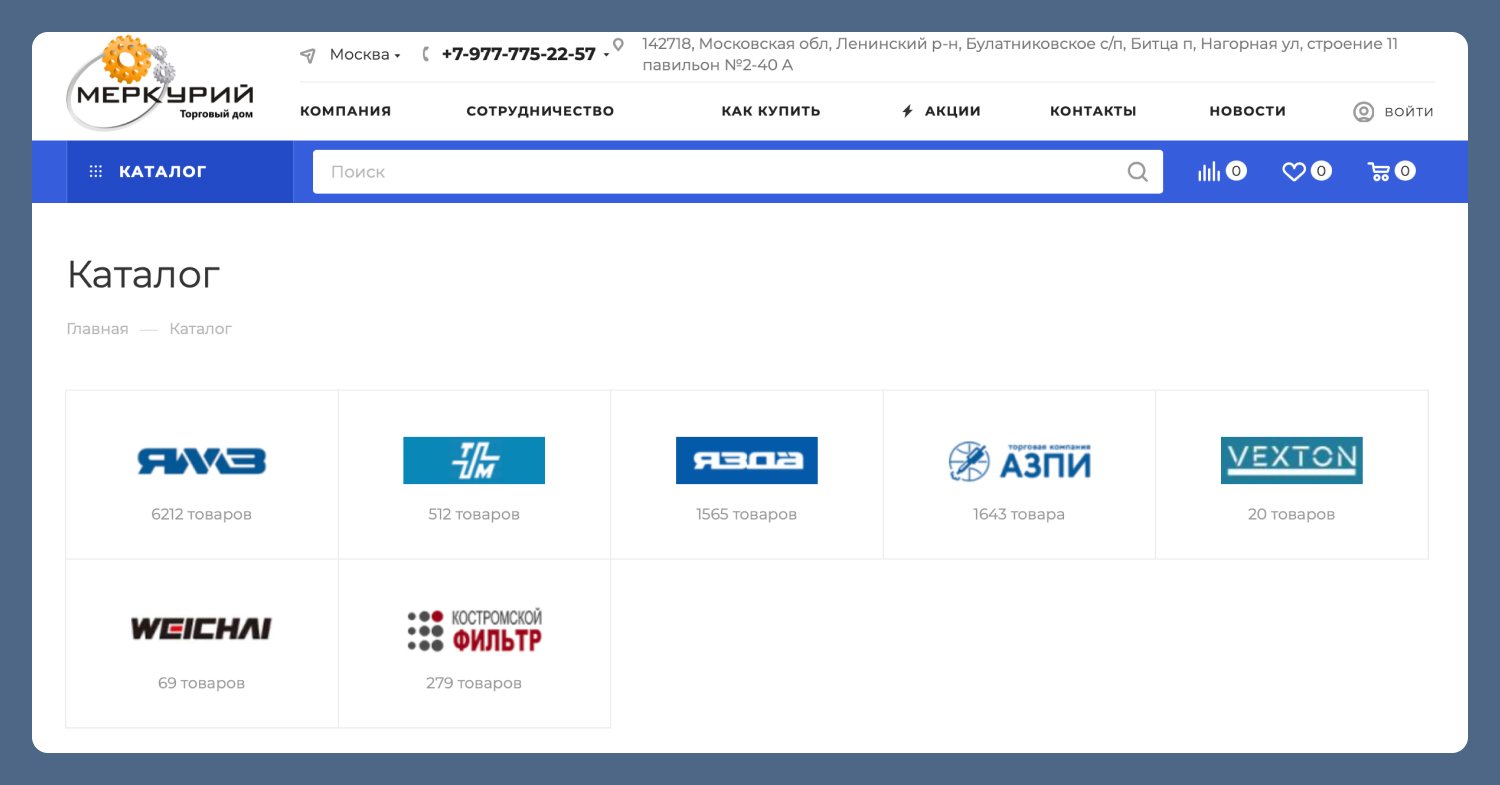Click the '69 товаров' count text
This screenshot has width=1500, height=785.
click(202, 684)
